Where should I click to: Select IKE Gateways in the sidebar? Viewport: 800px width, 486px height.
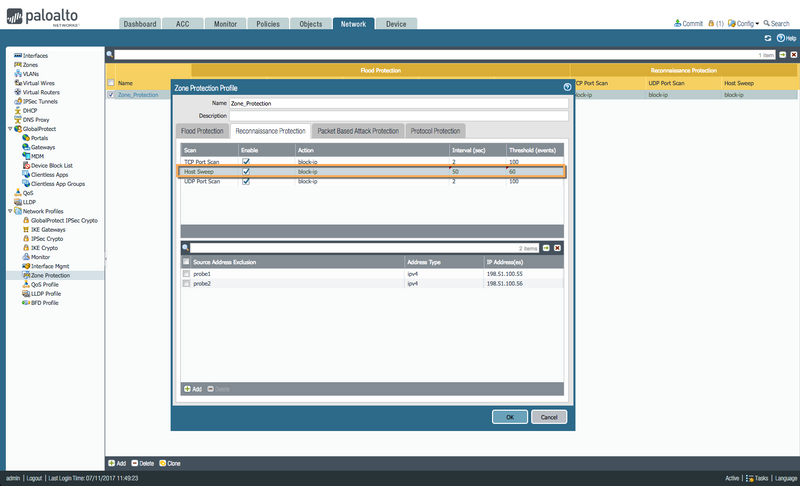click(48, 229)
